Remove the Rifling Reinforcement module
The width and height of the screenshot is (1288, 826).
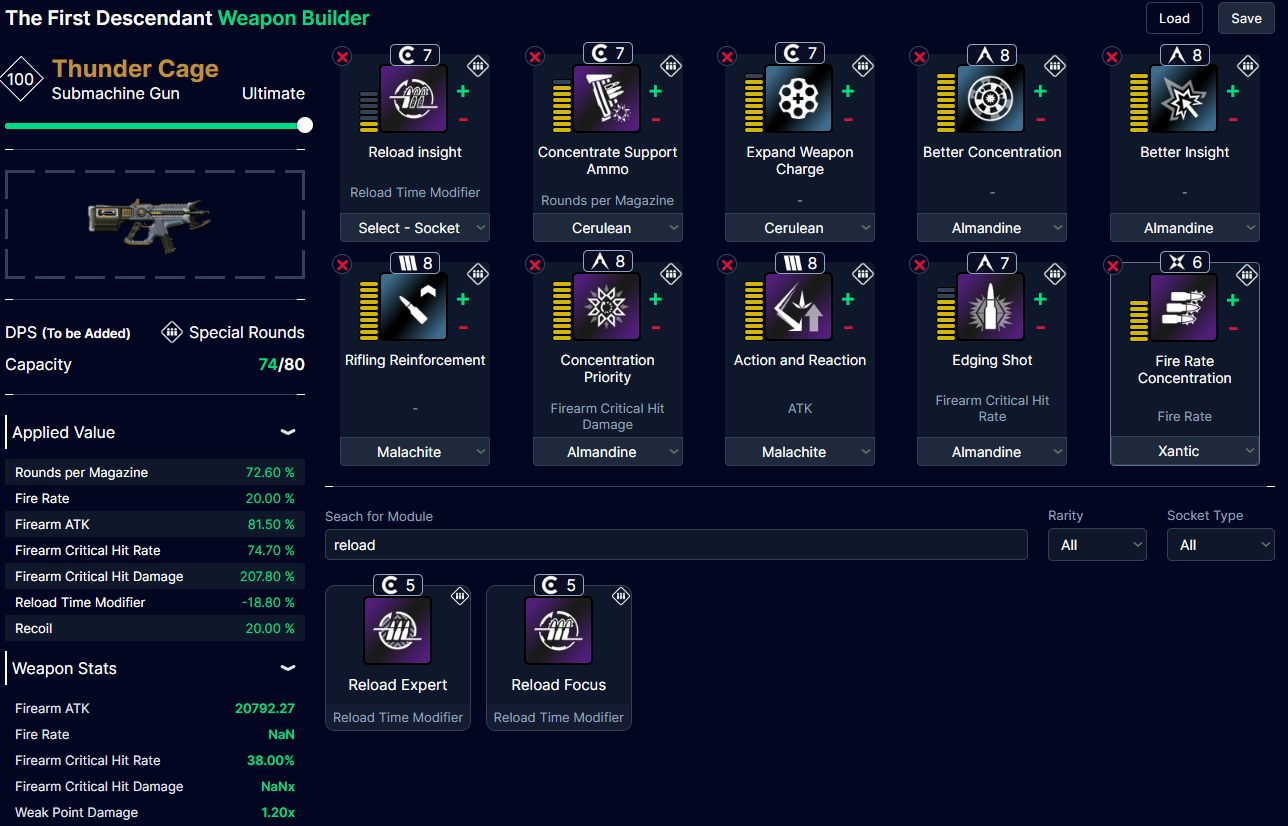[342, 264]
